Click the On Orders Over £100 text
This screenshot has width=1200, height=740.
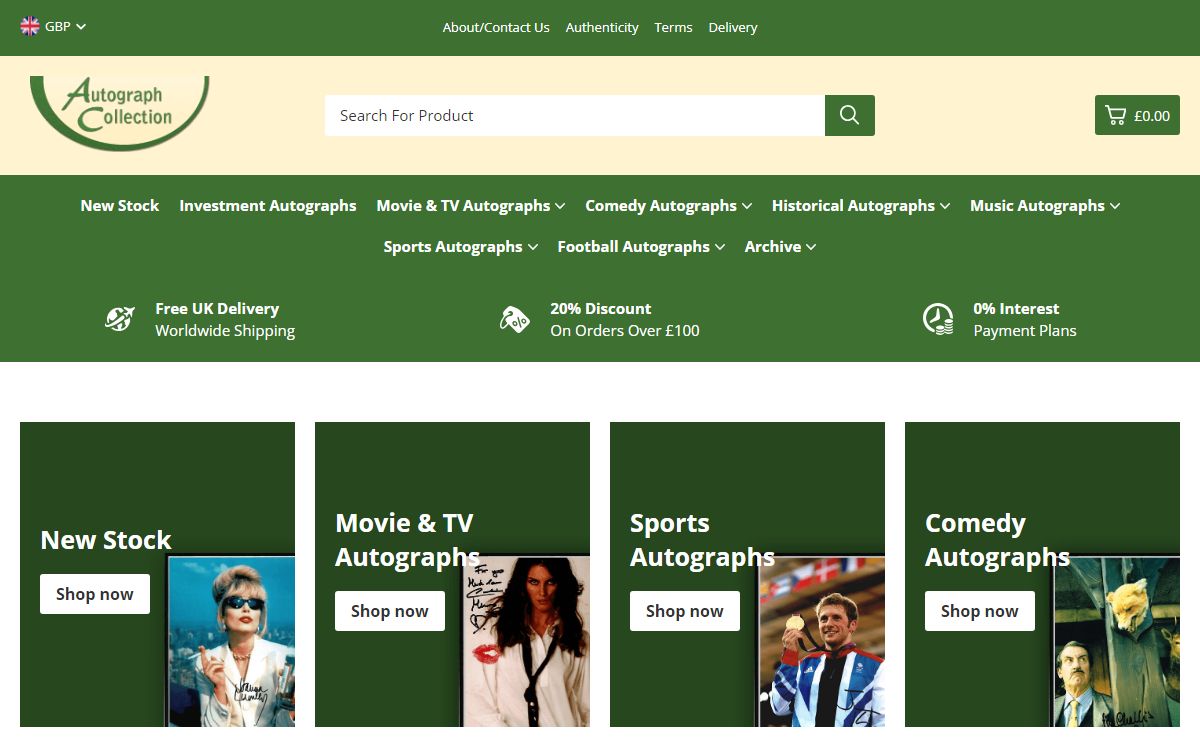pos(625,331)
